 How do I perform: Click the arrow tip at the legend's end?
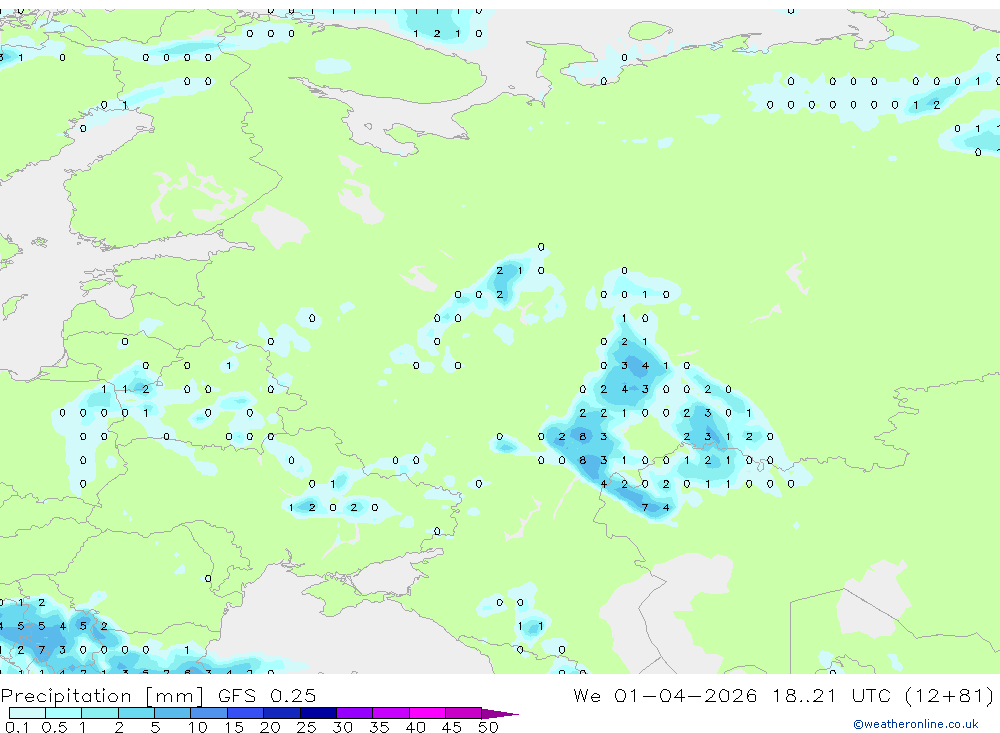501,714
